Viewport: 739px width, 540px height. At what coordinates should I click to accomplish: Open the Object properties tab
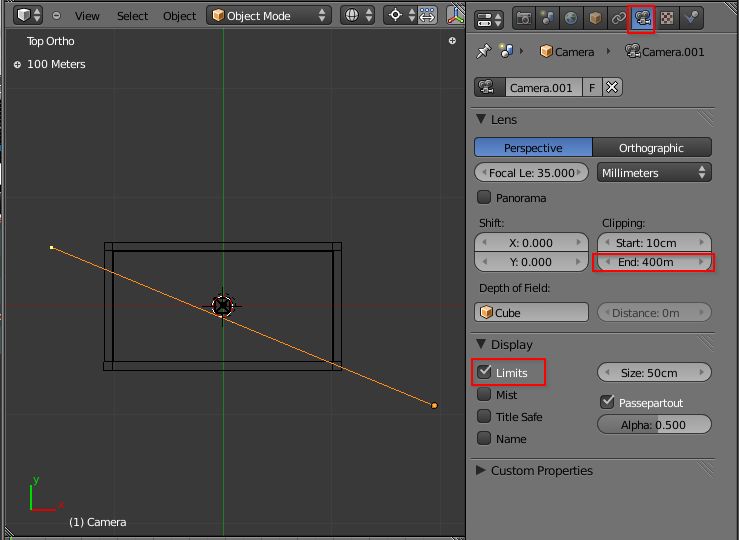coord(595,18)
